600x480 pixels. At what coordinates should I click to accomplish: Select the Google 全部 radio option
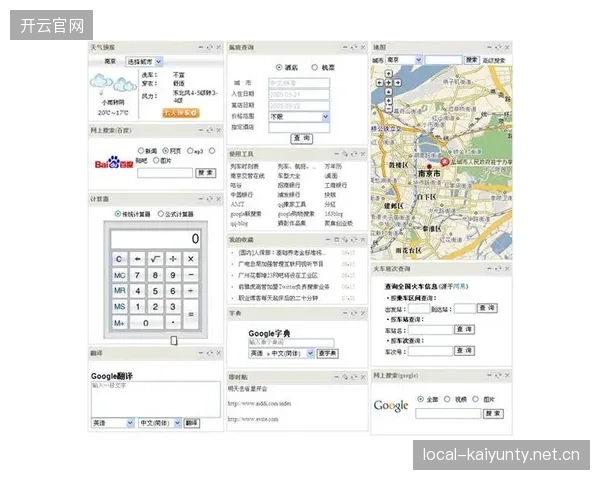[420, 399]
